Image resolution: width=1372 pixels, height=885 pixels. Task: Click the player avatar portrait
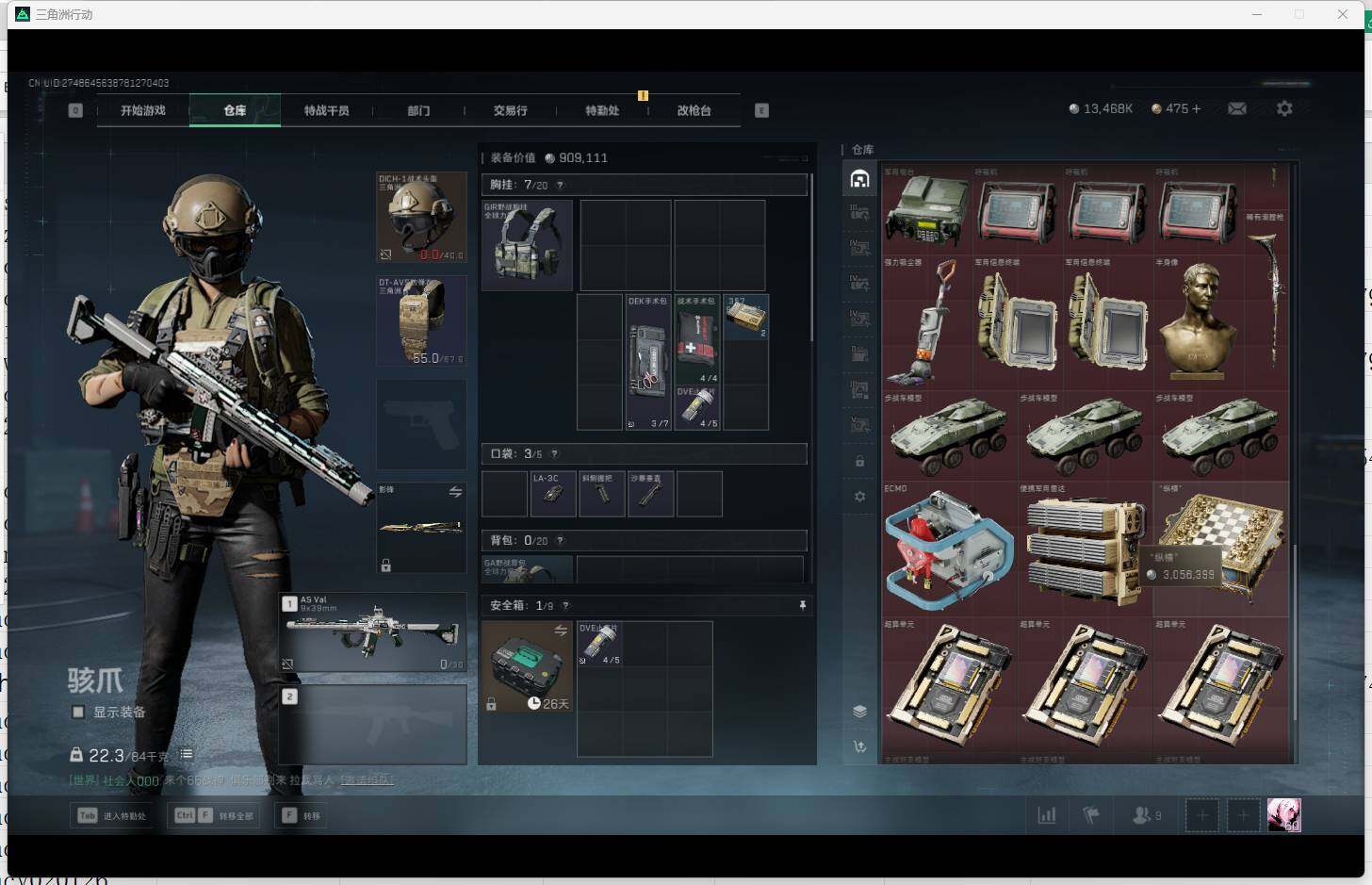[1283, 814]
